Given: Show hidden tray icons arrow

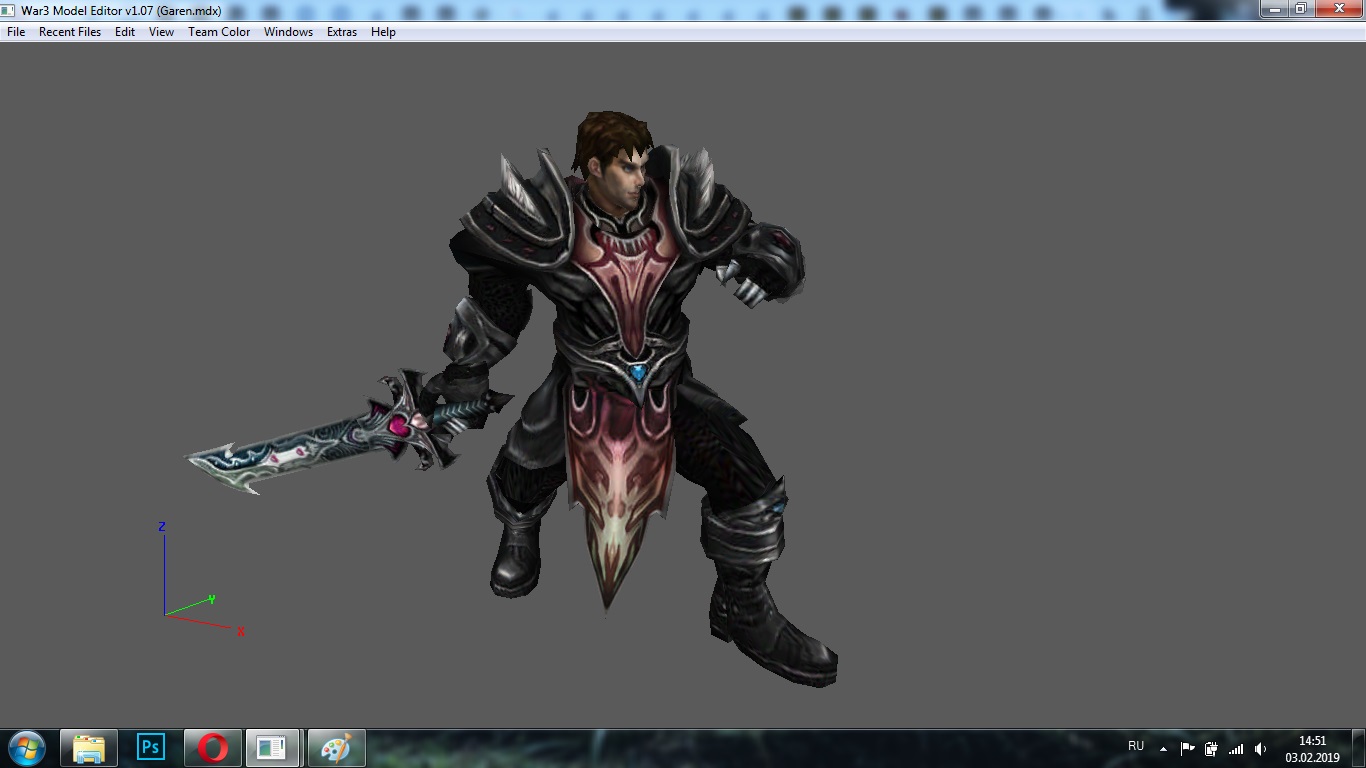Looking at the screenshot, I should click(x=1163, y=749).
